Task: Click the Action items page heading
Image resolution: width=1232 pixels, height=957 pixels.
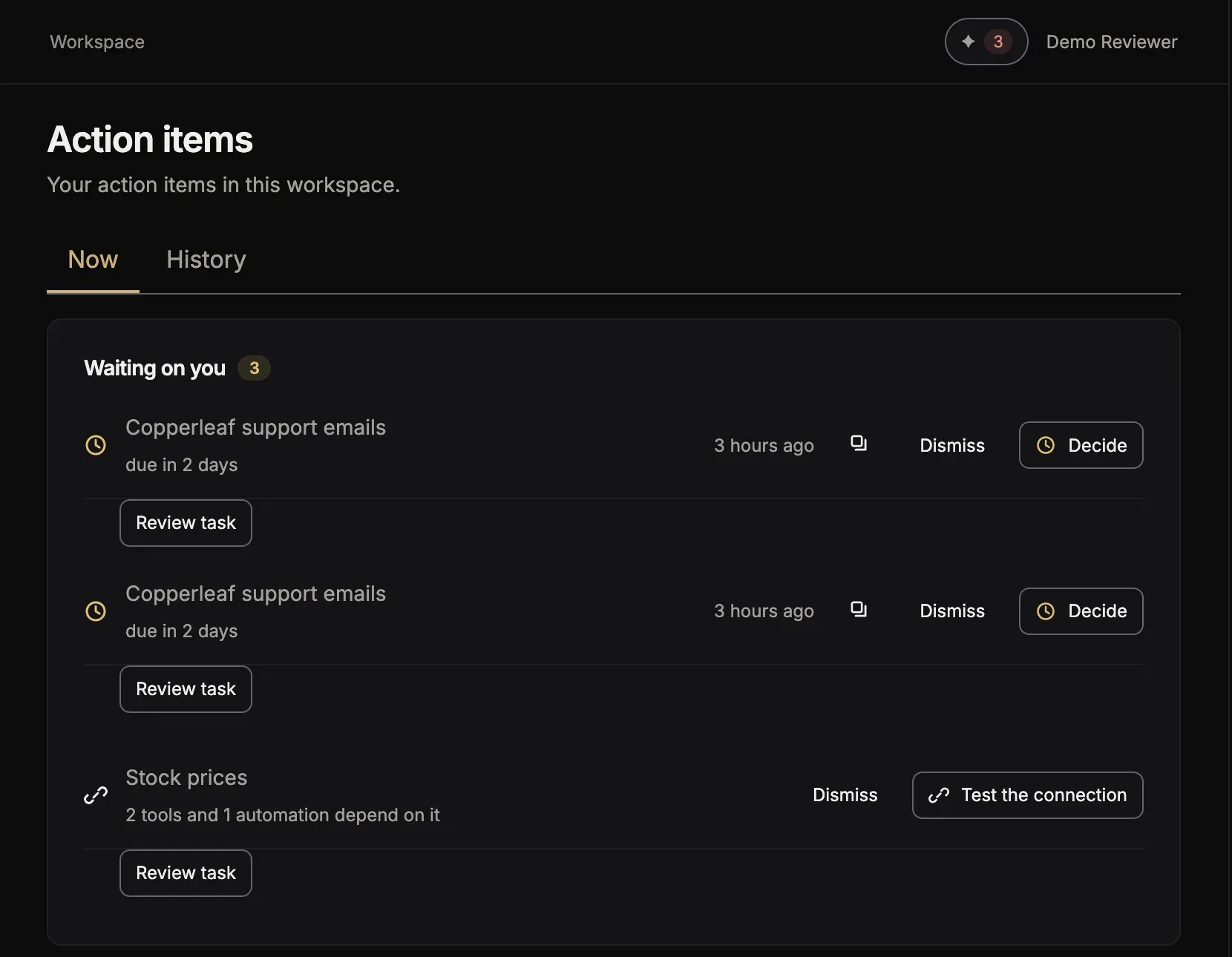Action: click(x=150, y=139)
